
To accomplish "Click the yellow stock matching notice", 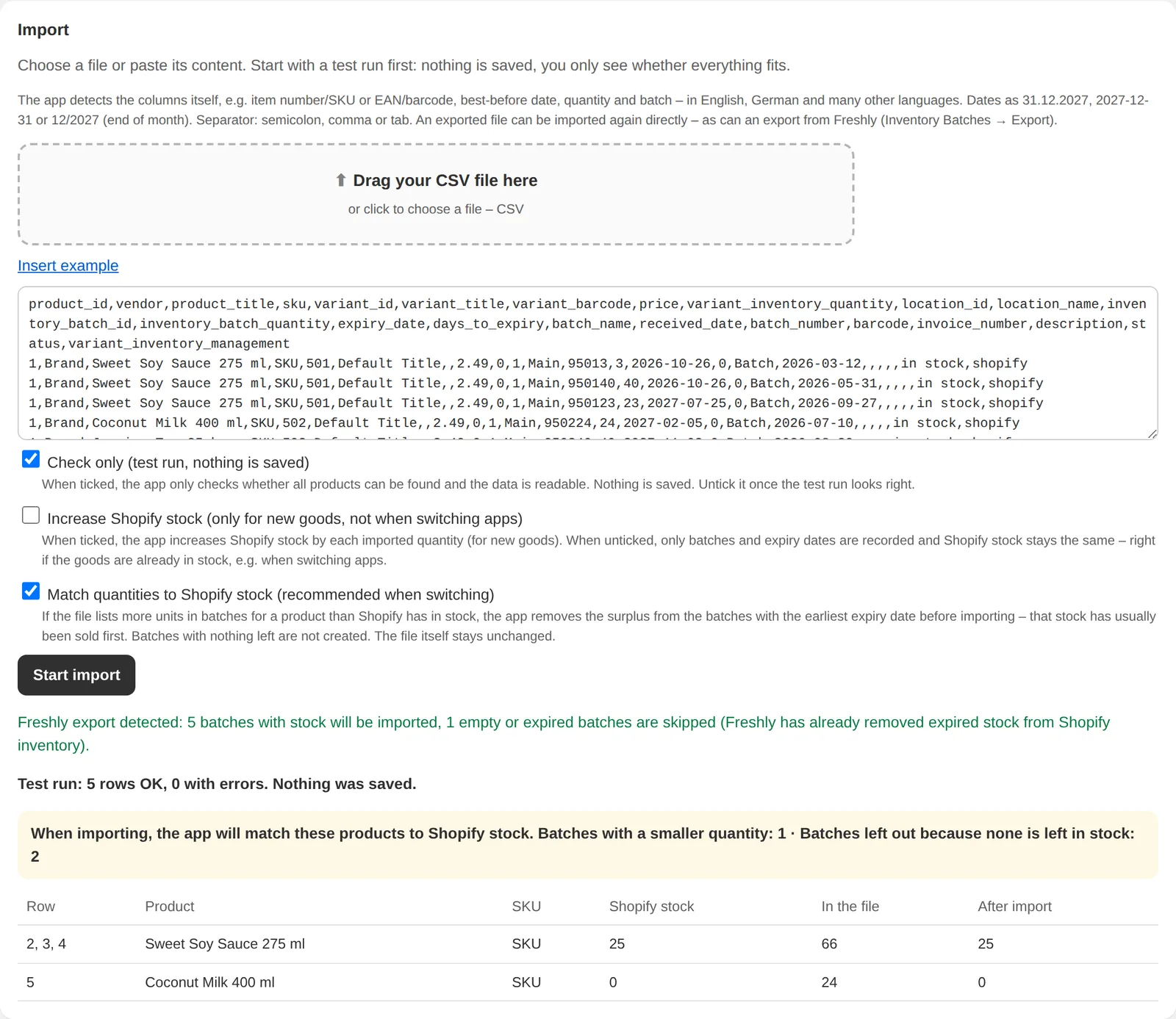I will (587, 845).
